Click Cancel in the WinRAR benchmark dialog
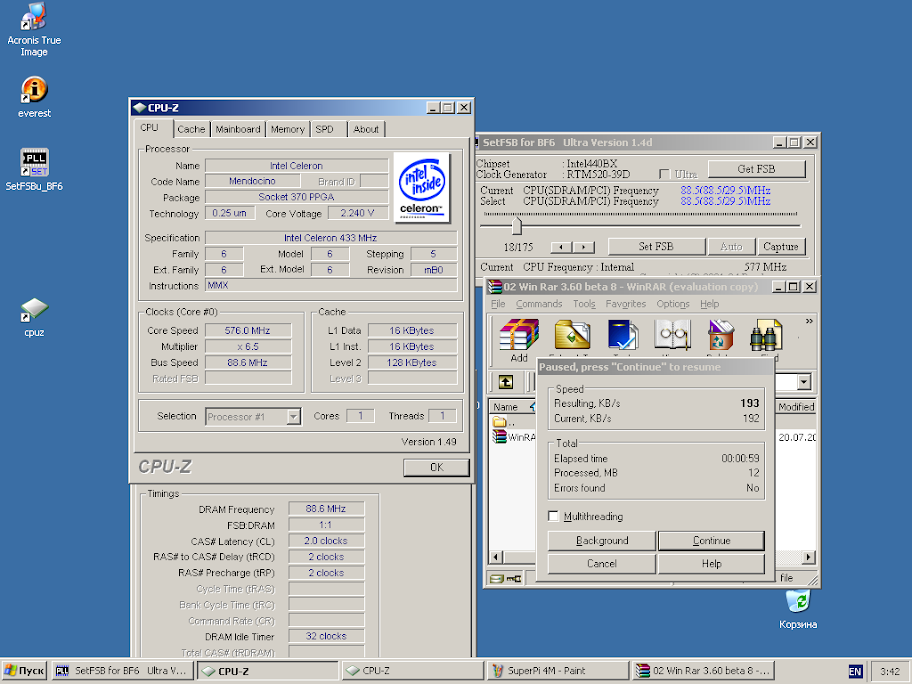Image resolution: width=912 pixels, height=684 pixels. [x=602, y=564]
